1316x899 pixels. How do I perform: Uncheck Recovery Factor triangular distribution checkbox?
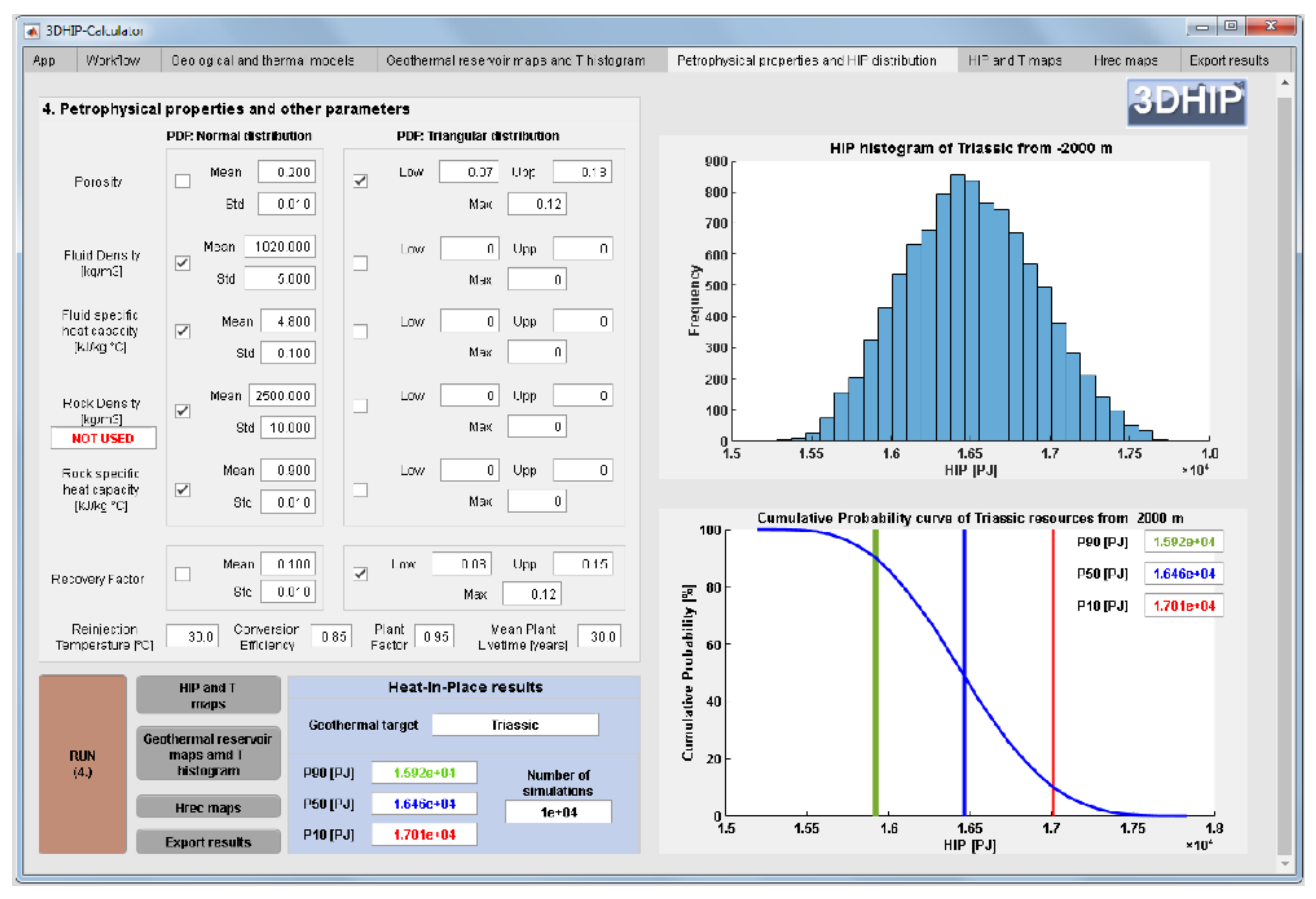pyautogui.click(x=360, y=574)
